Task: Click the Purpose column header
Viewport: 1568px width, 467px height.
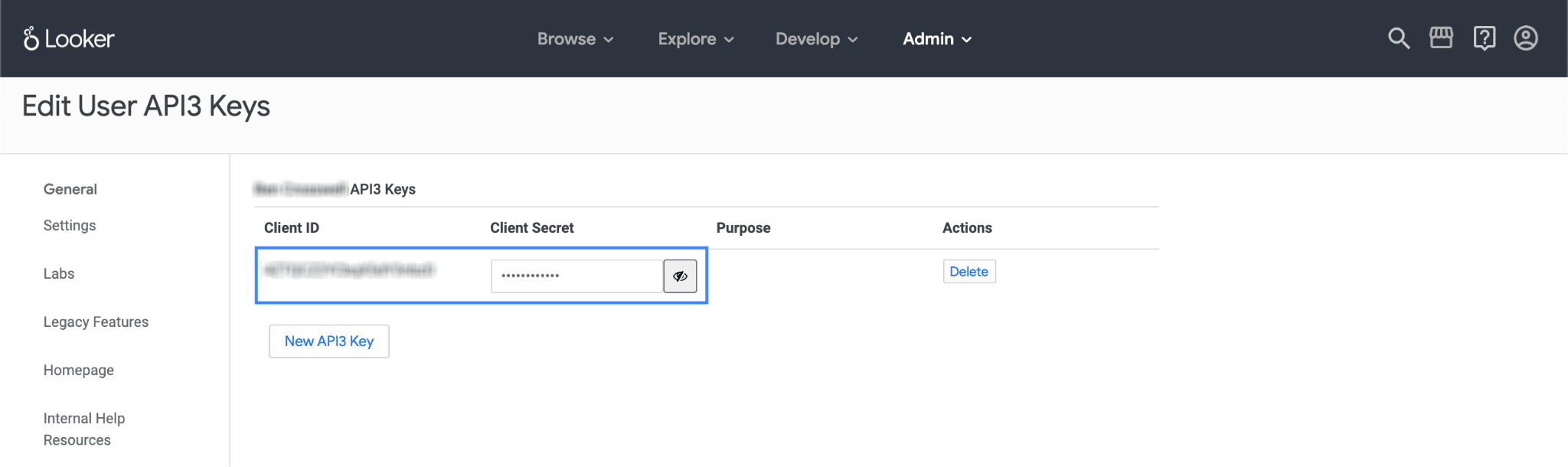Action: click(x=743, y=228)
